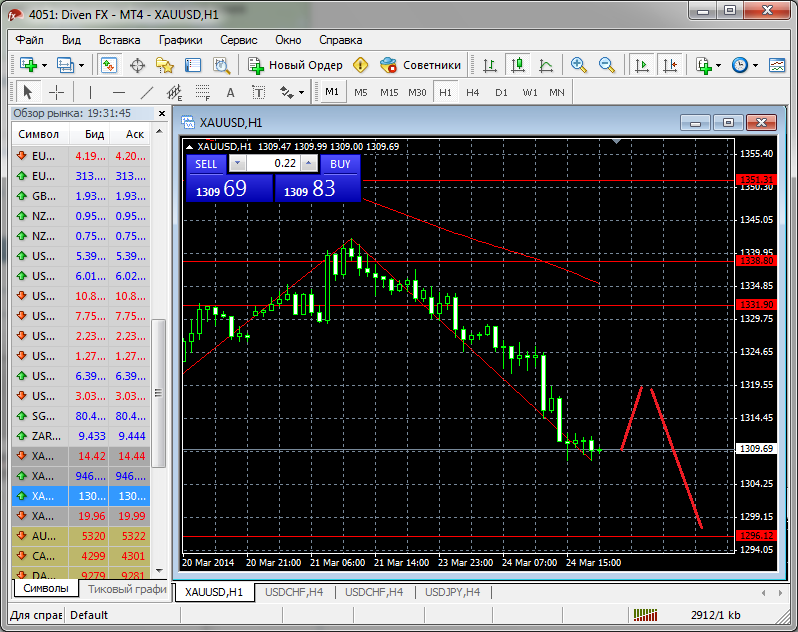Switch to the USDJPY,H4 chart tab
The width and height of the screenshot is (798, 632).
click(452, 592)
